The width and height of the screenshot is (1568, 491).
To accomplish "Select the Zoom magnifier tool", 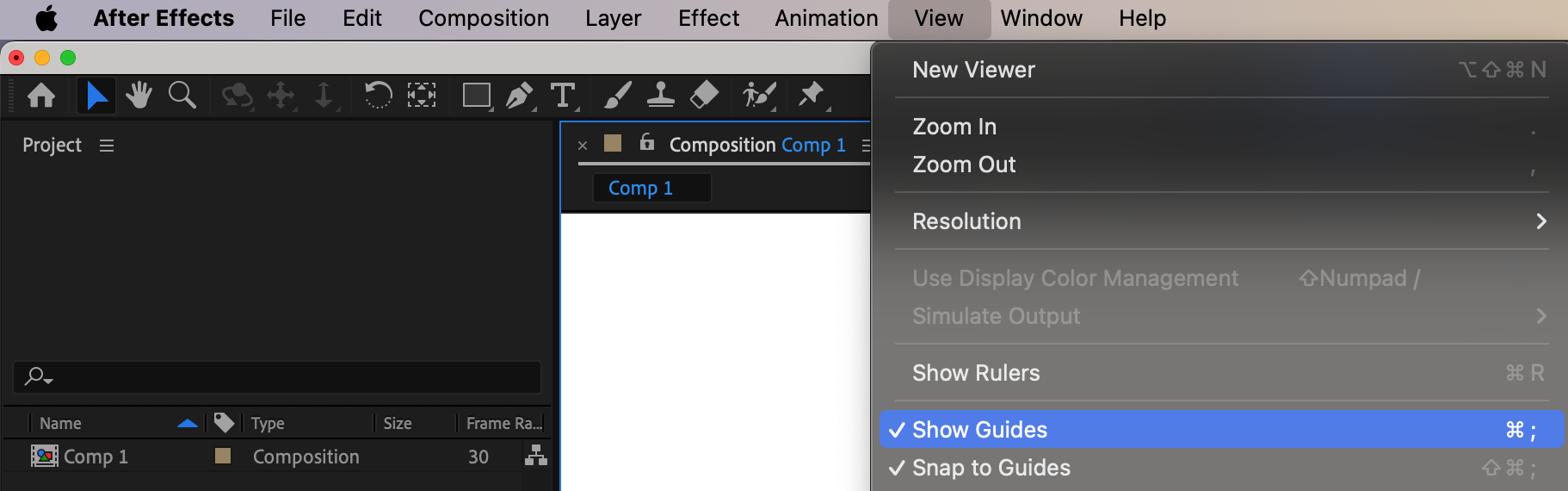I will tap(182, 95).
